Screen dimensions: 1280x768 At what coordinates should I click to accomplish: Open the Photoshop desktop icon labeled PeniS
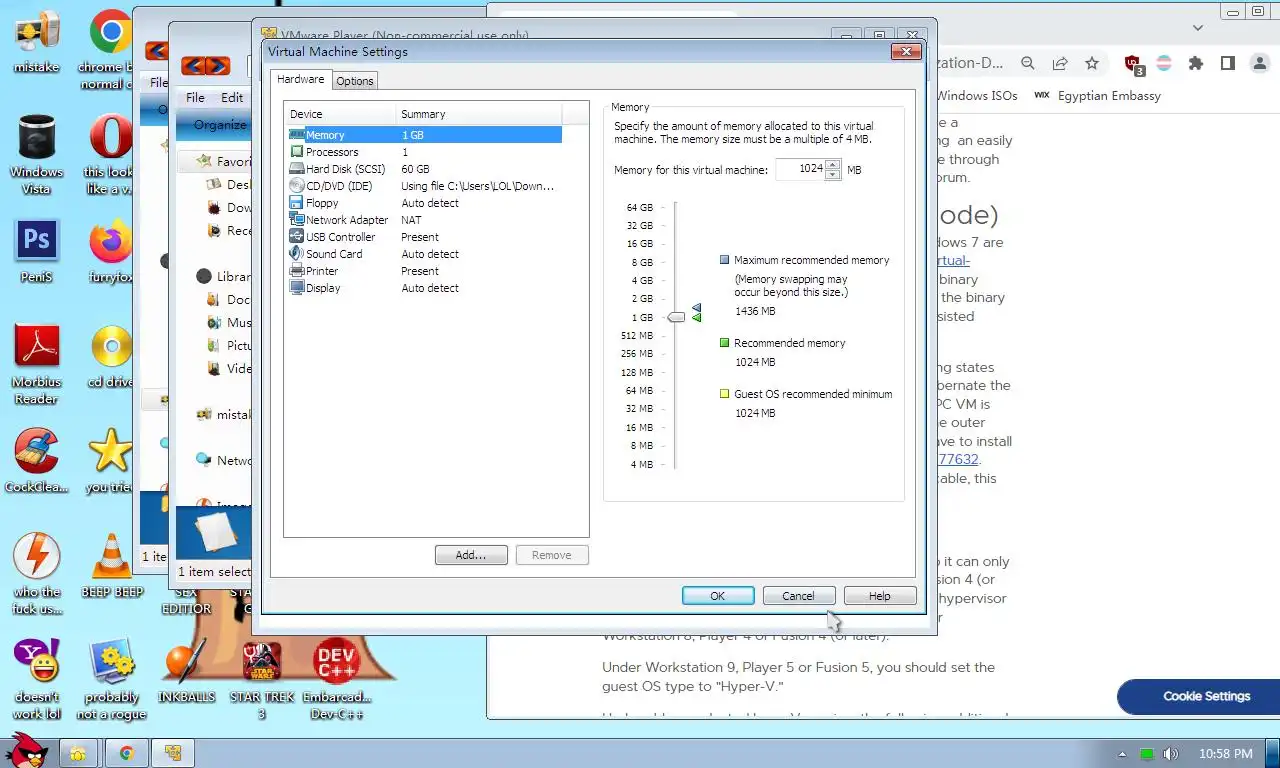(x=36, y=250)
